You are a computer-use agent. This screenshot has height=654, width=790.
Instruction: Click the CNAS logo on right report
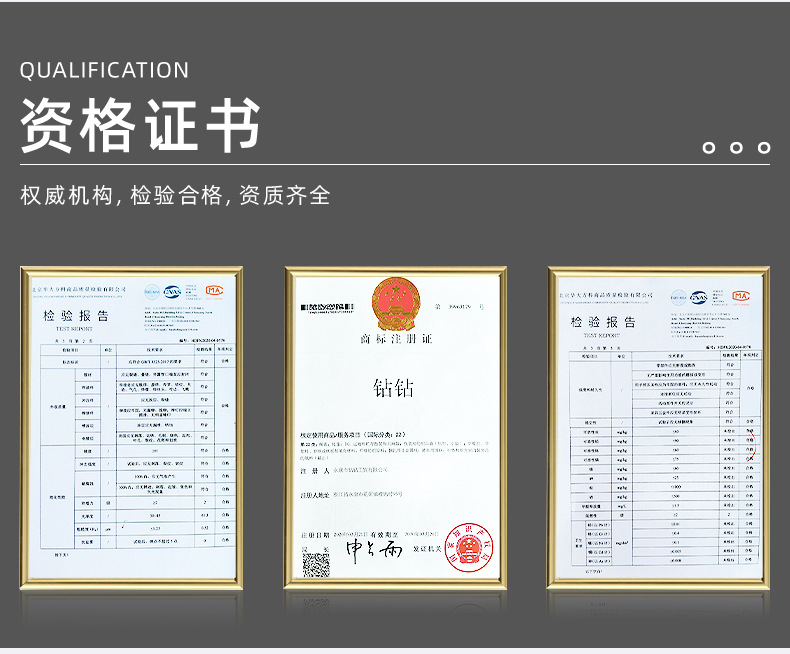pyautogui.click(x=699, y=296)
